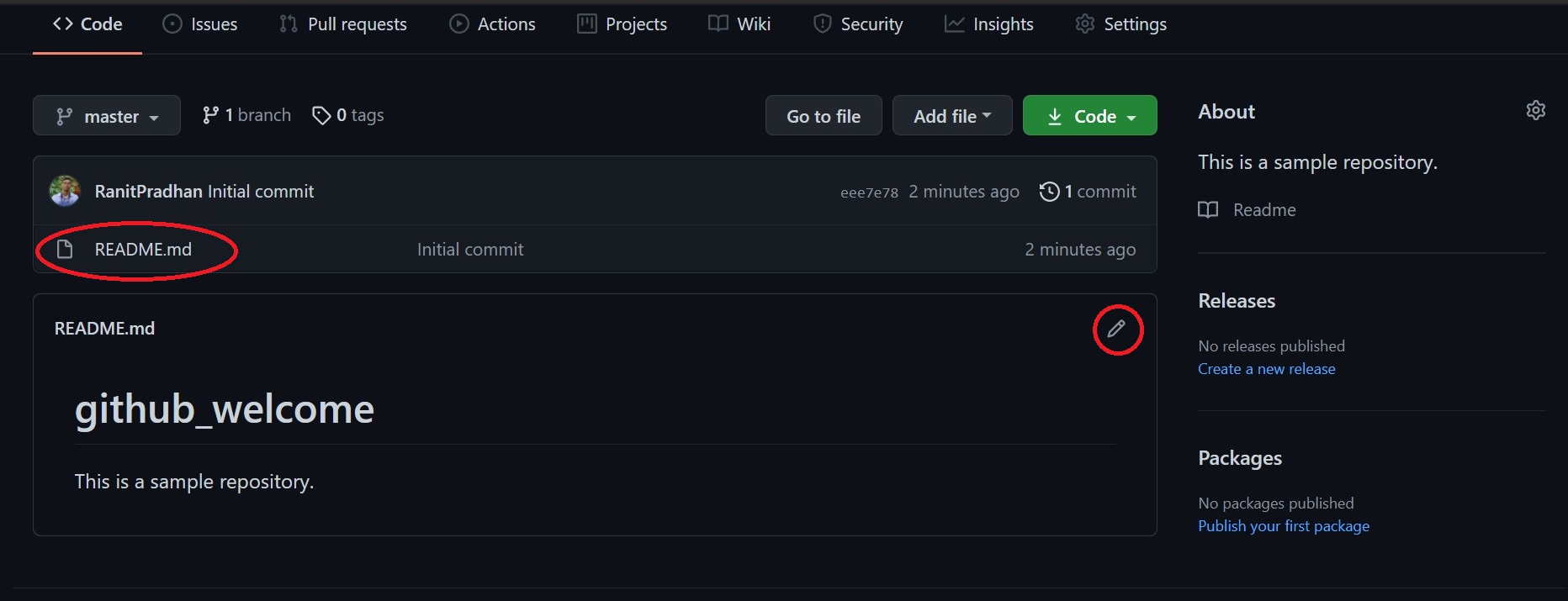Open the green Code download dropdown

coord(1090,116)
